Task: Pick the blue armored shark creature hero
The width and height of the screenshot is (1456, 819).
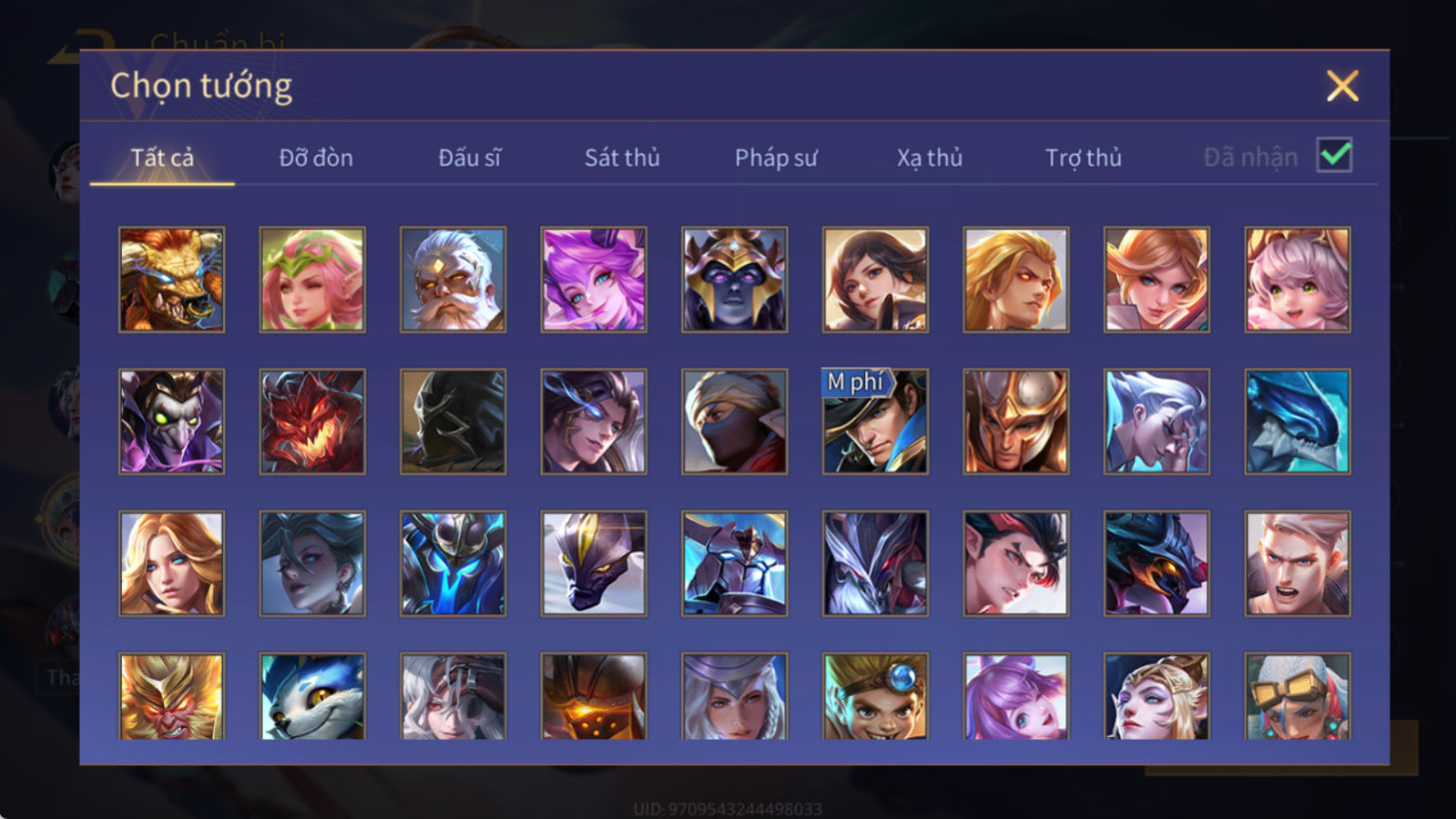Action: 1297,421
